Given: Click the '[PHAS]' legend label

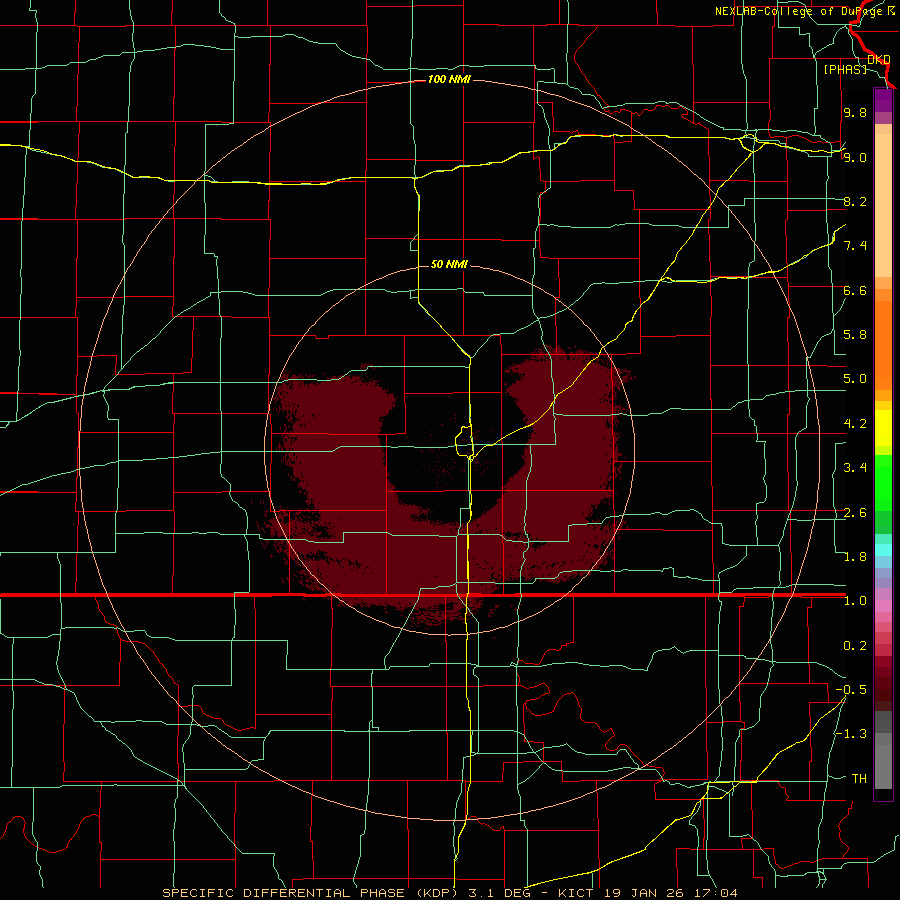Looking at the screenshot, I should point(845,70).
